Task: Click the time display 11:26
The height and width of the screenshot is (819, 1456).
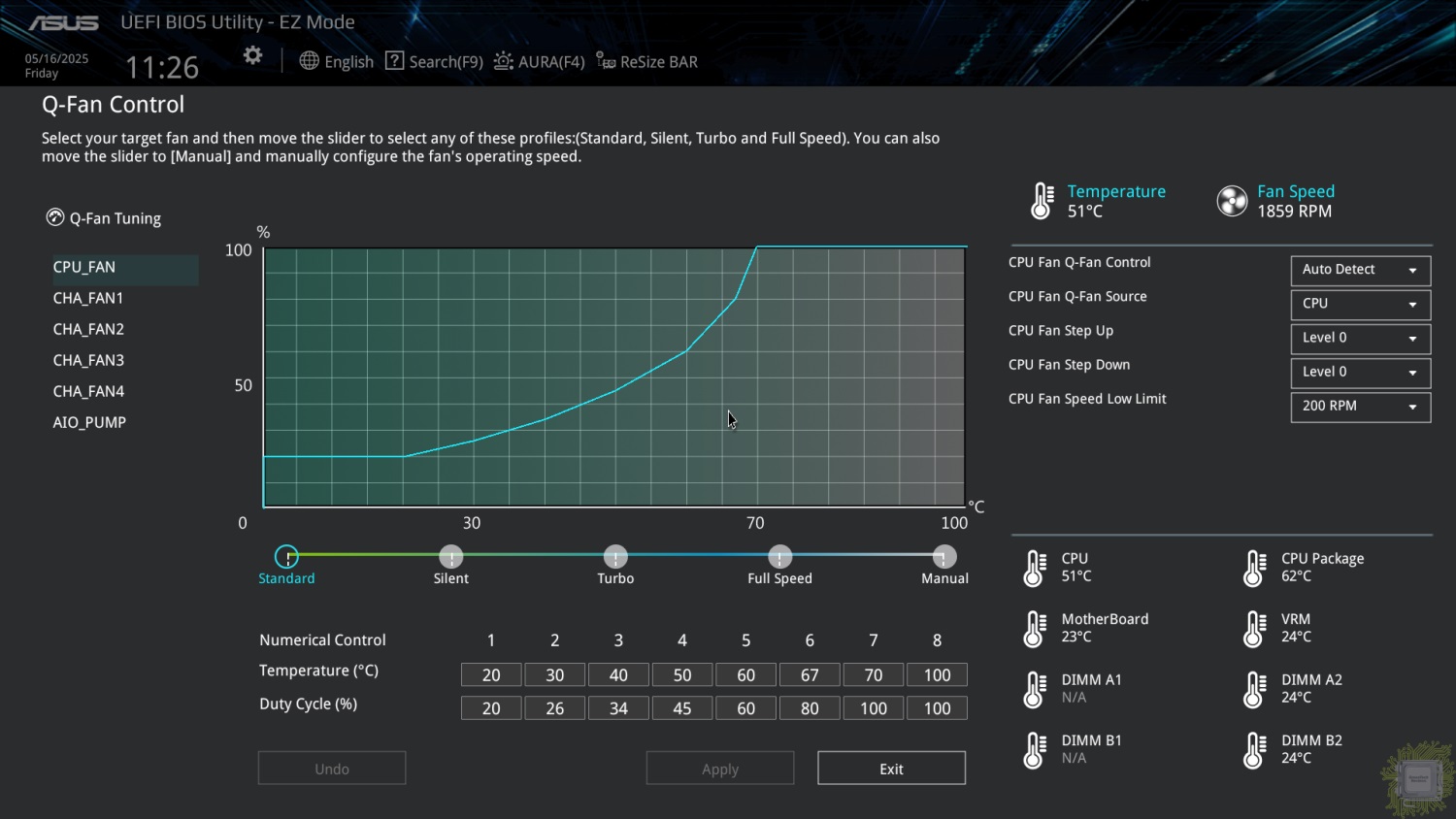Action: (162, 67)
